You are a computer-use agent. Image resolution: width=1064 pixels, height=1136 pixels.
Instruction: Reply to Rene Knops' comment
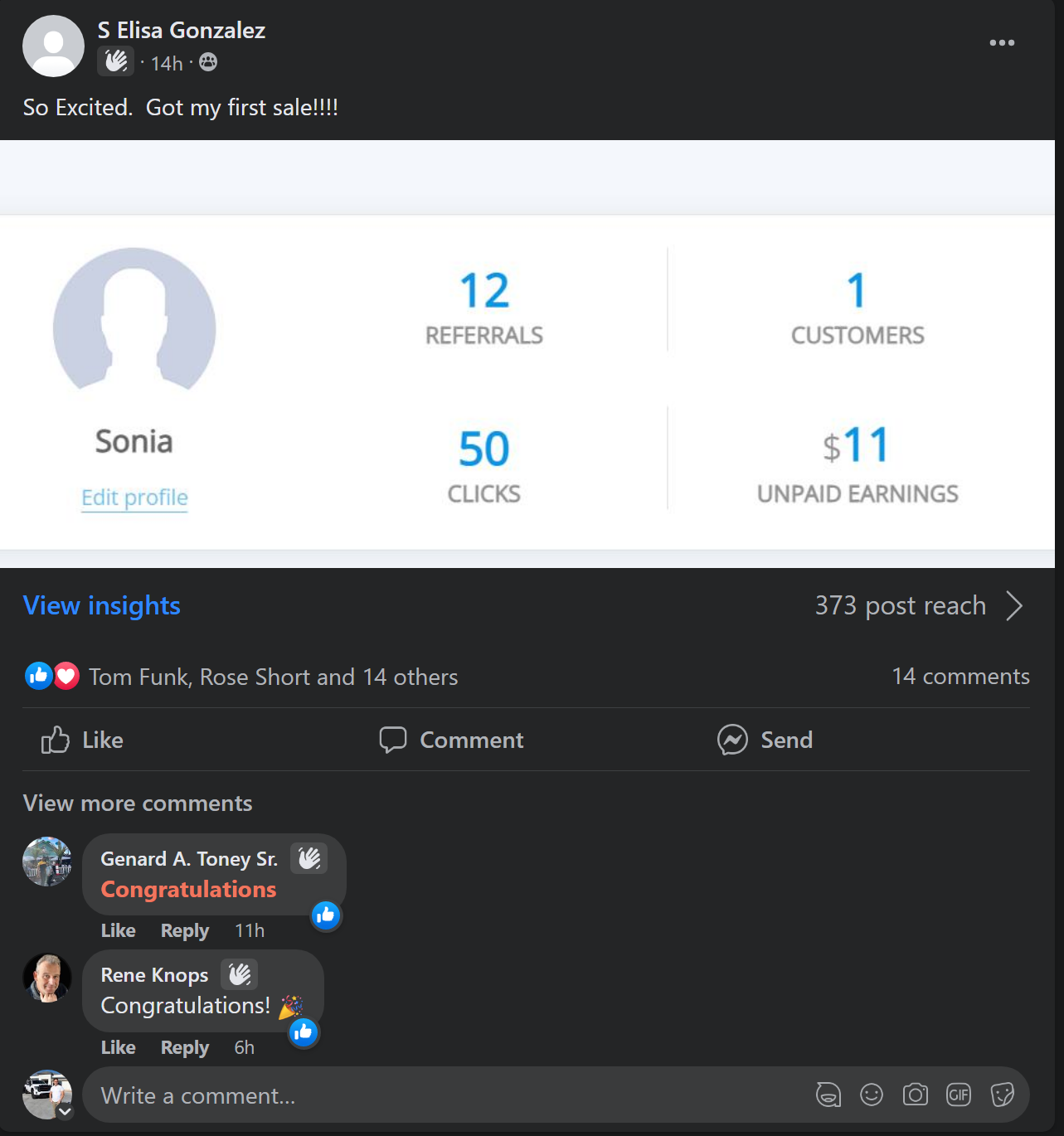pos(184,1047)
